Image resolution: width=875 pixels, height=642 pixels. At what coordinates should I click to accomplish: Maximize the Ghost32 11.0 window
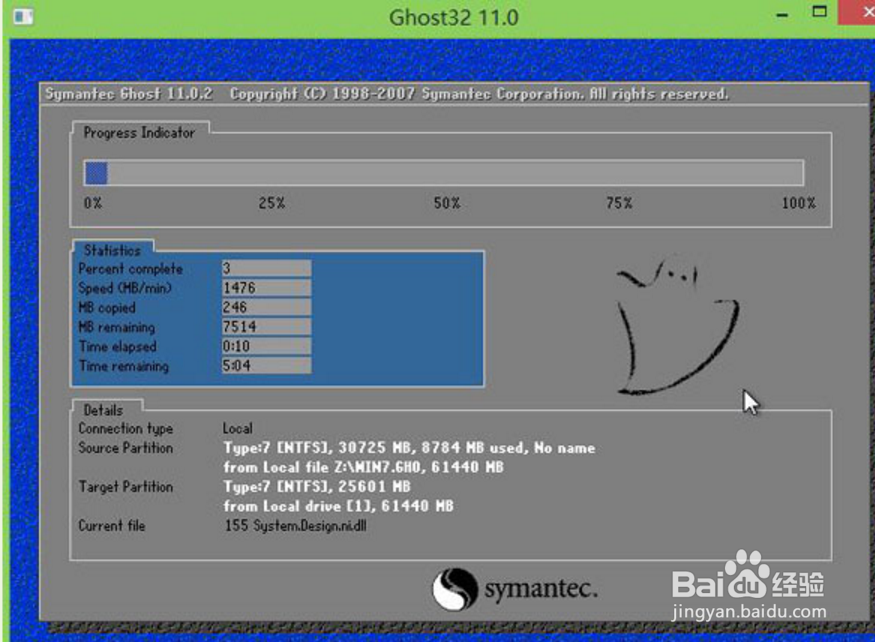[x=819, y=12]
